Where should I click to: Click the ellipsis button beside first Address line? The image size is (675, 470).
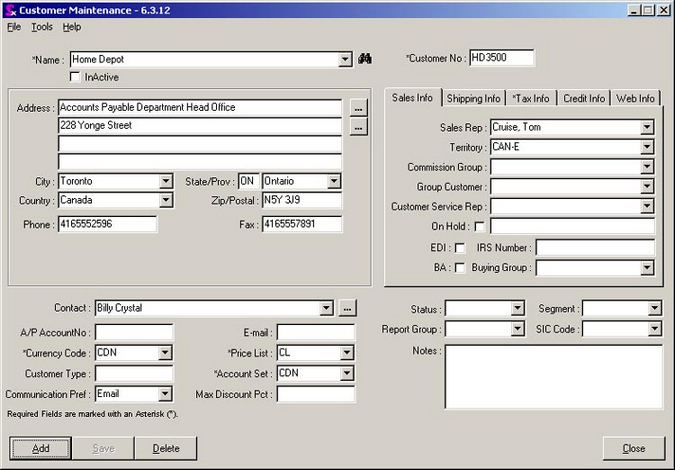click(x=359, y=107)
